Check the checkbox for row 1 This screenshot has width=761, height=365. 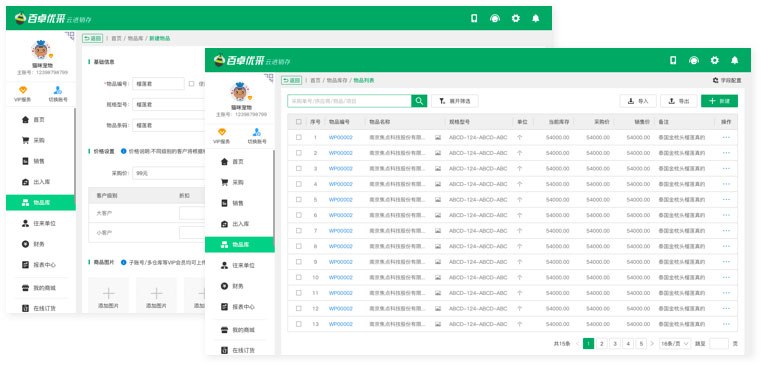click(x=298, y=138)
